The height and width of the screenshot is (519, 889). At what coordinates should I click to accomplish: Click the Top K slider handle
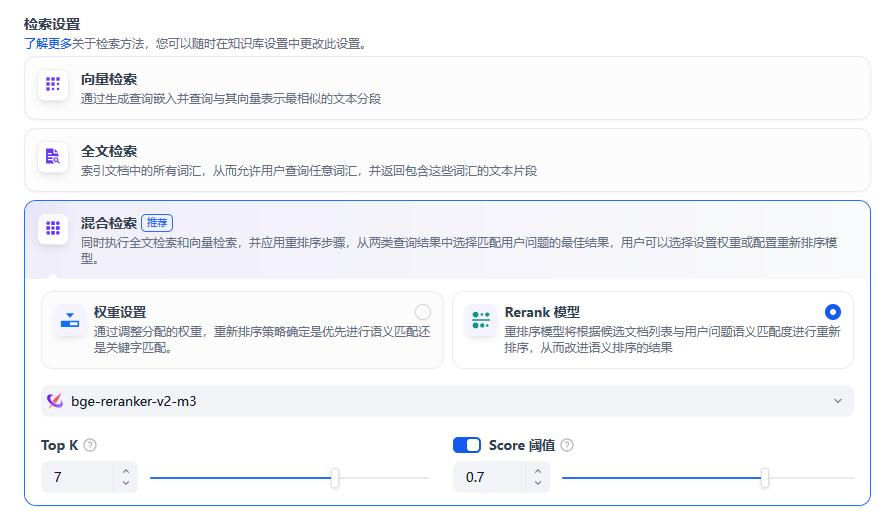click(x=335, y=478)
